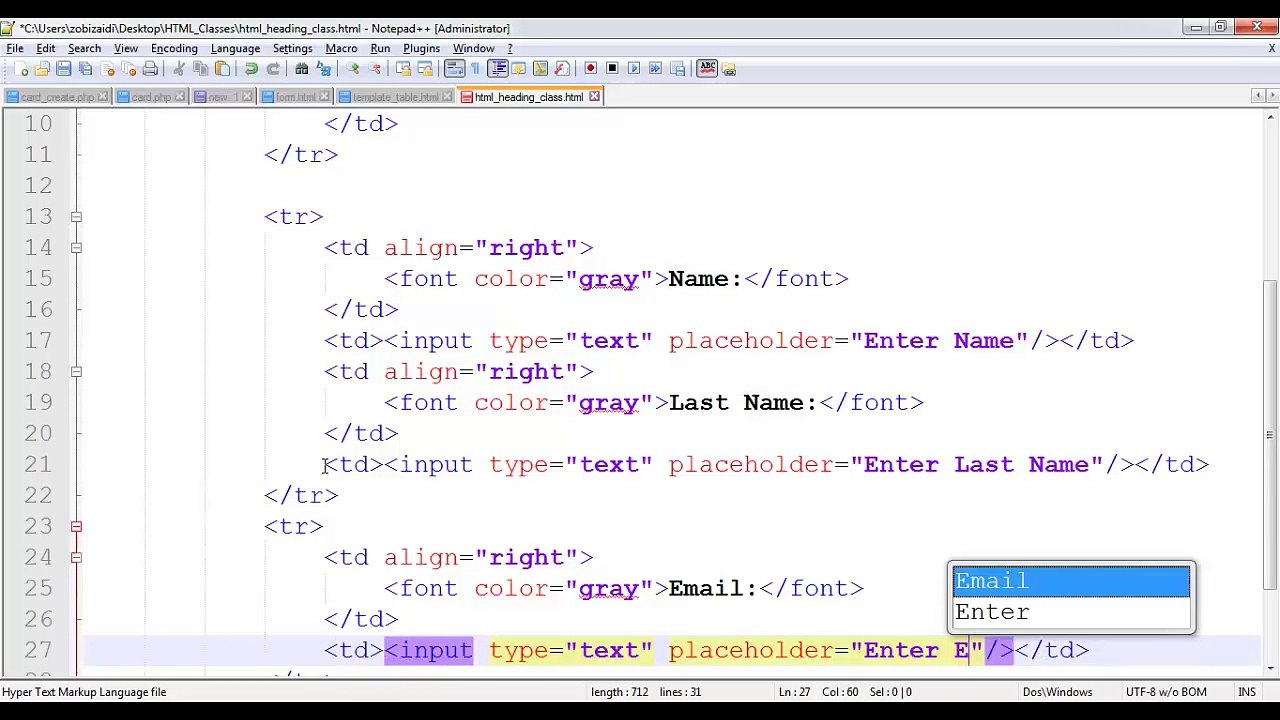Collapse the fold marker on line 24
The width and height of the screenshot is (1280, 720).
tap(76, 558)
